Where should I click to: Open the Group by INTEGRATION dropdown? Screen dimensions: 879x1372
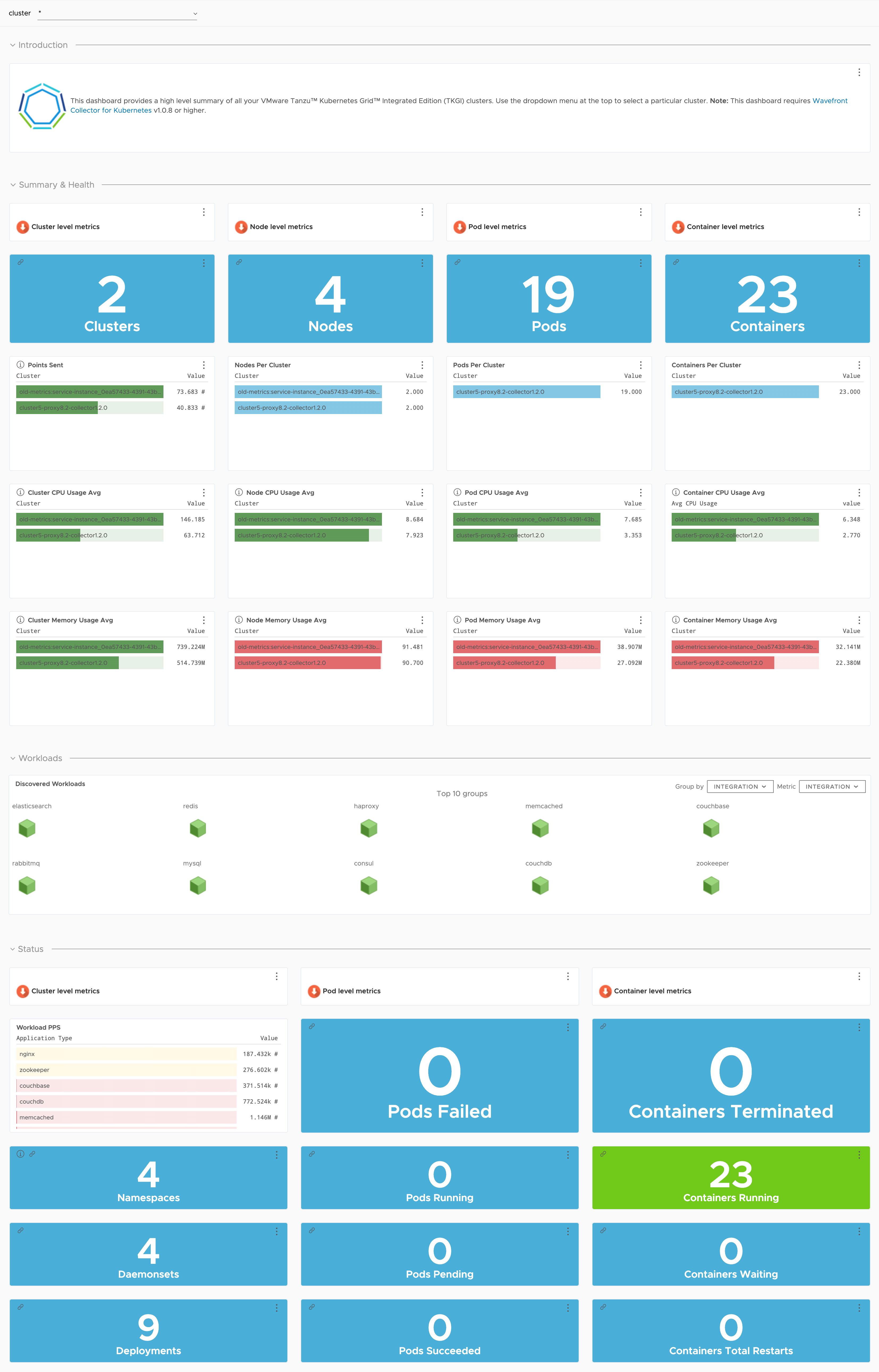coord(740,787)
